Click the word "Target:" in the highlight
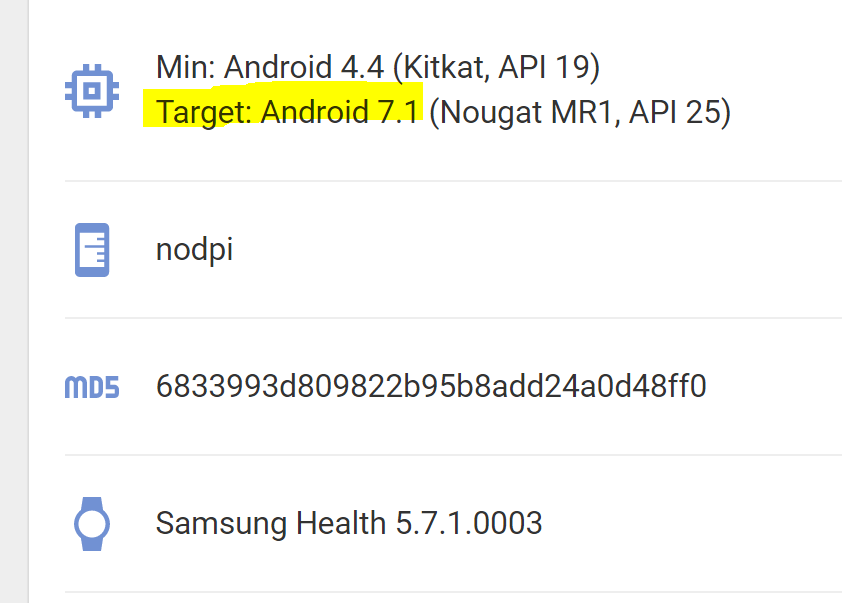The width and height of the screenshot is (842, 603). [x=203, y=111]
